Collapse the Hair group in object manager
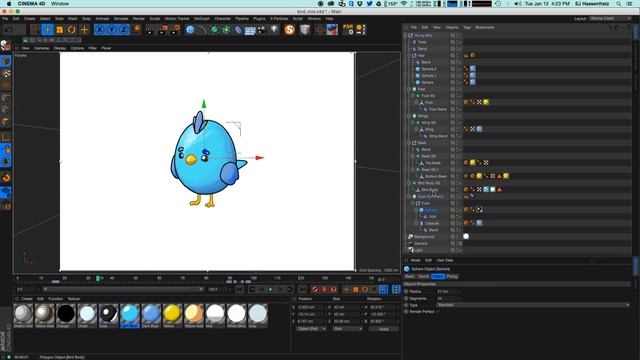 click(409, 56)
